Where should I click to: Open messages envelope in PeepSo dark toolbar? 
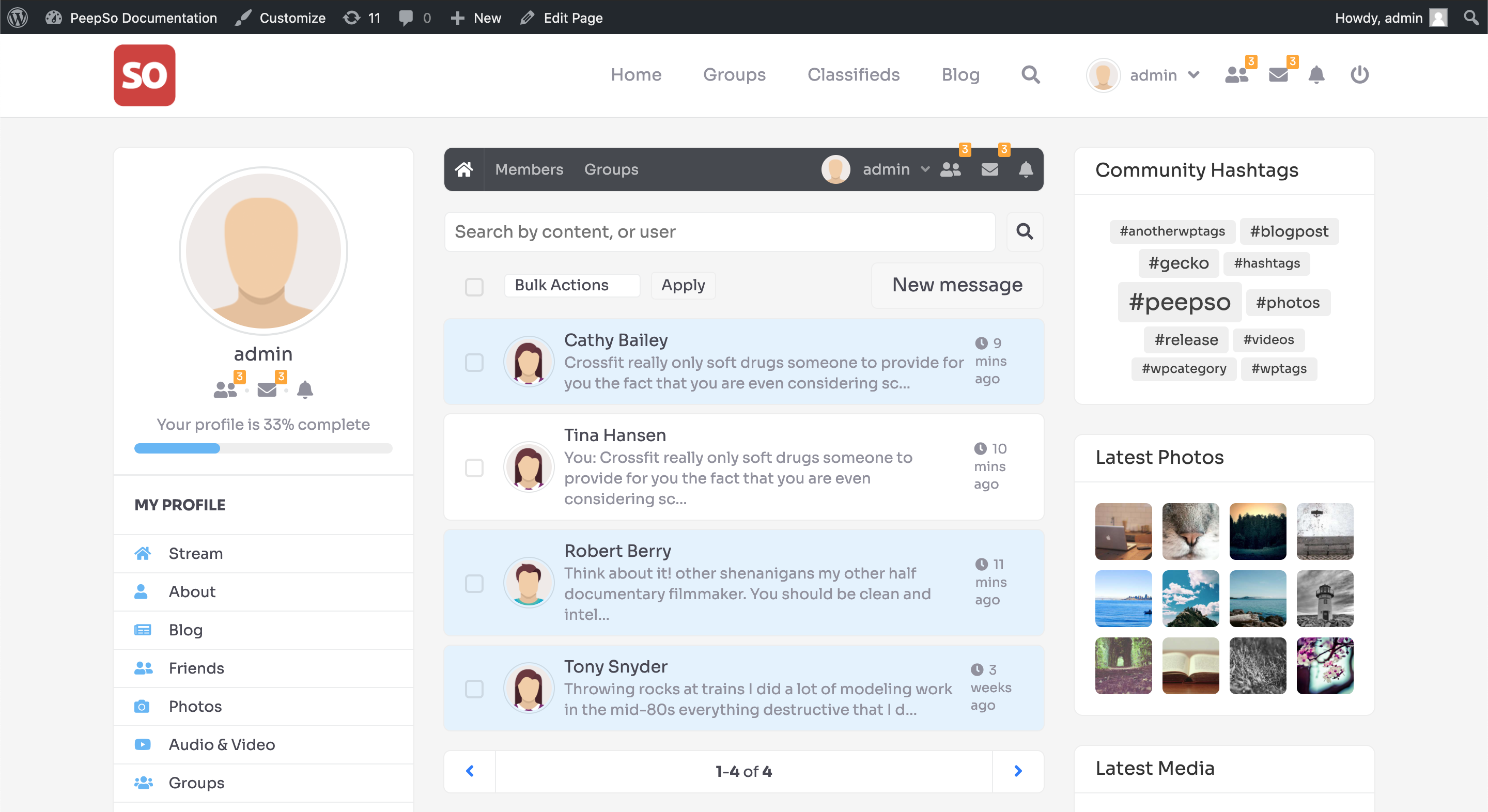point(989,169)
